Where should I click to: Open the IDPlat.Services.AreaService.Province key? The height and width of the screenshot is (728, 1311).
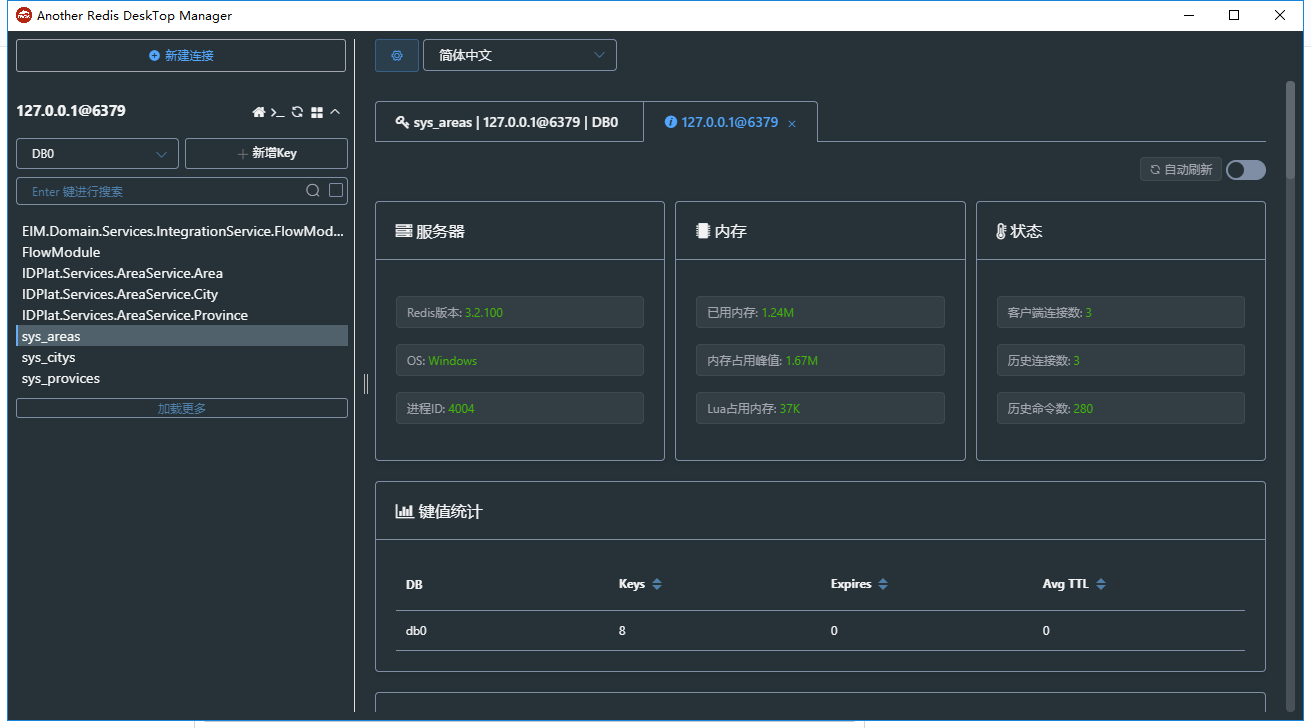click(182, 315)
